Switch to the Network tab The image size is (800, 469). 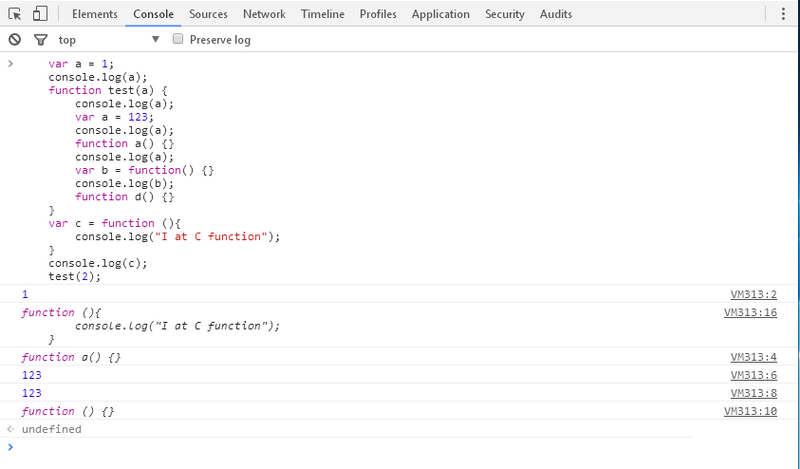pos(264,14)
